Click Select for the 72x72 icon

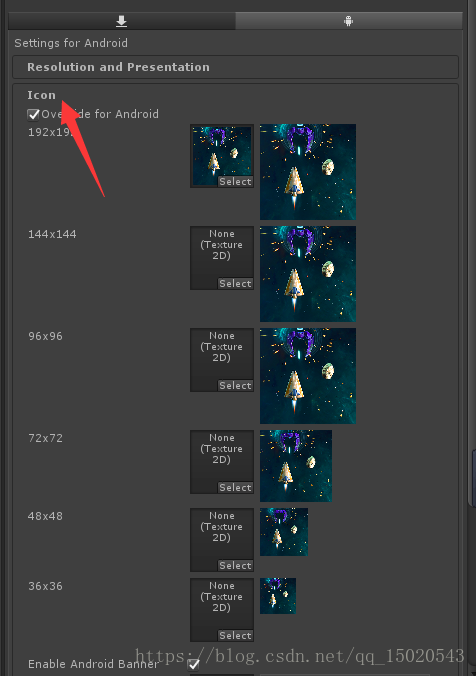(x=235, y=487)
